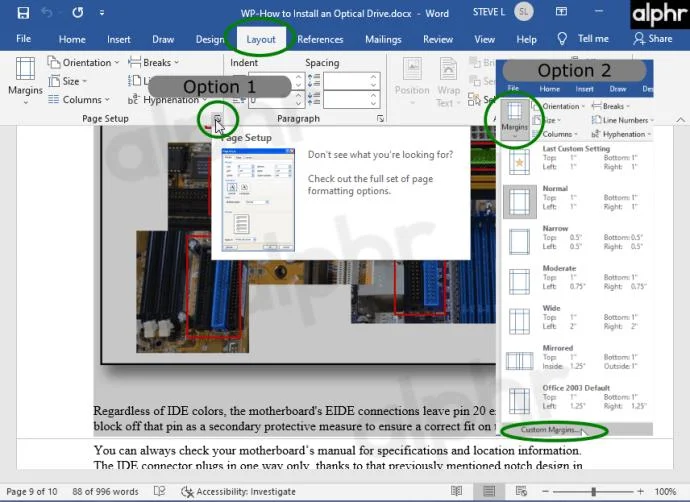Click the 100% zoom level button
Viewport: 690px width, 502px height.
[665, 491]
